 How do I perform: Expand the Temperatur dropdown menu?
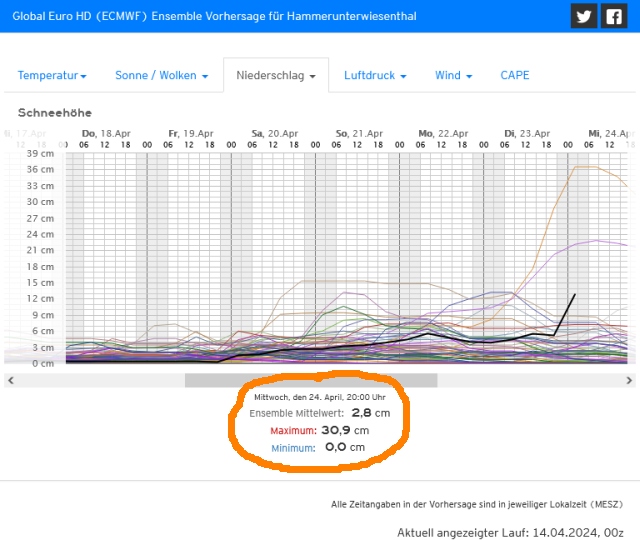pos(52,76)
